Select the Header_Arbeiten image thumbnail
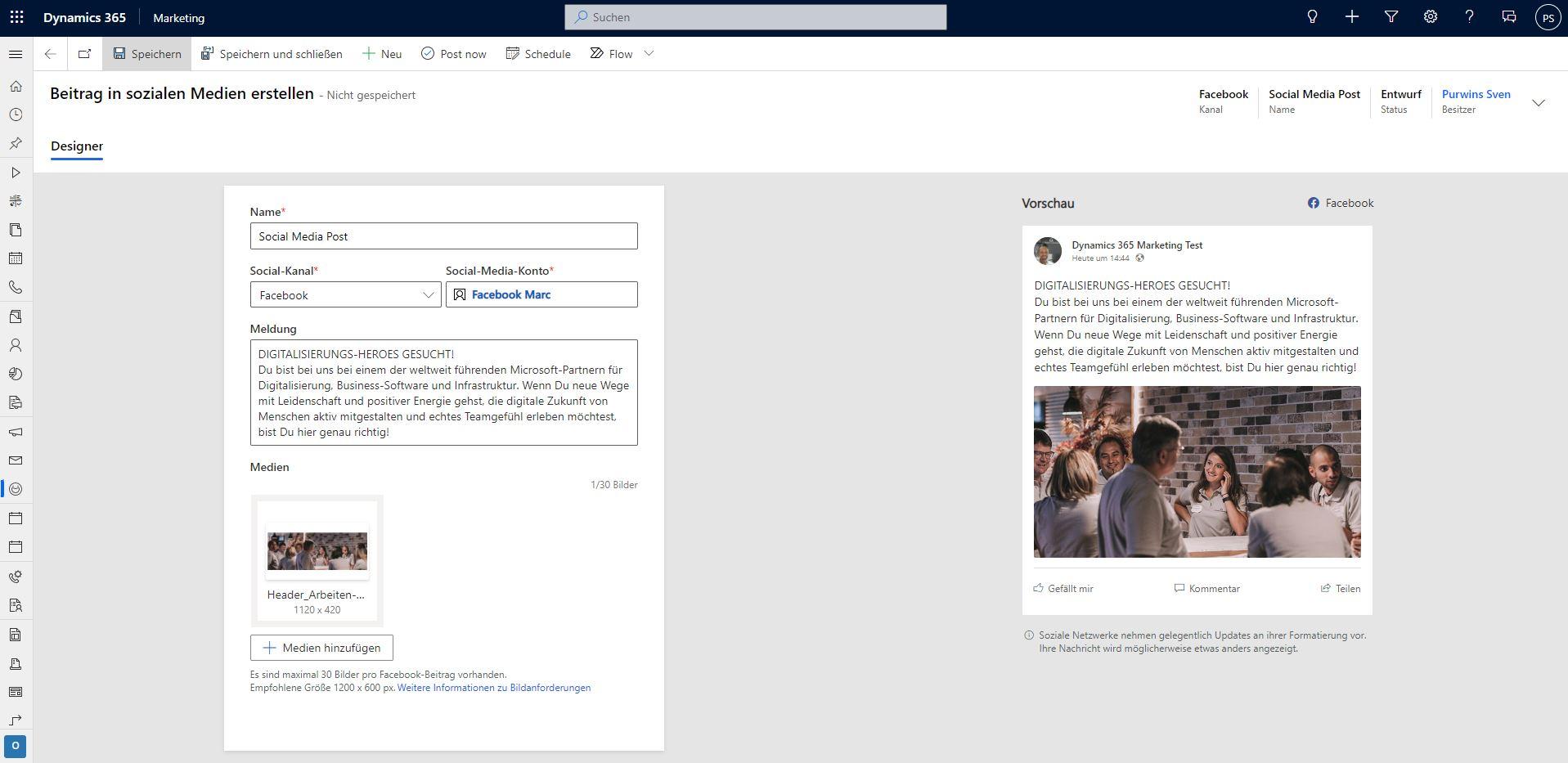1568x763 pixels. point(317,552)
